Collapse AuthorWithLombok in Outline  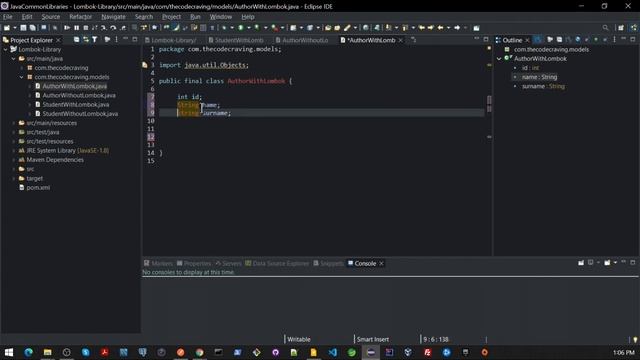(x=499, y=59)
